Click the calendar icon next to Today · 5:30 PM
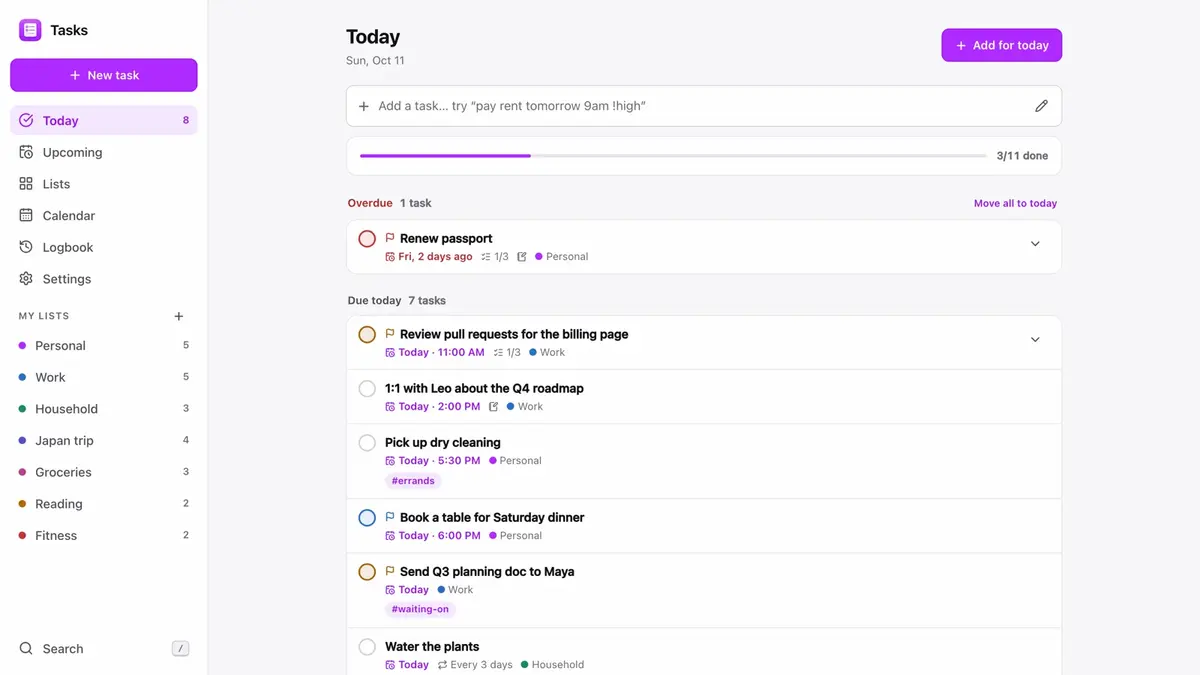This screenshot has width=1200, height=675. (390, 461)
